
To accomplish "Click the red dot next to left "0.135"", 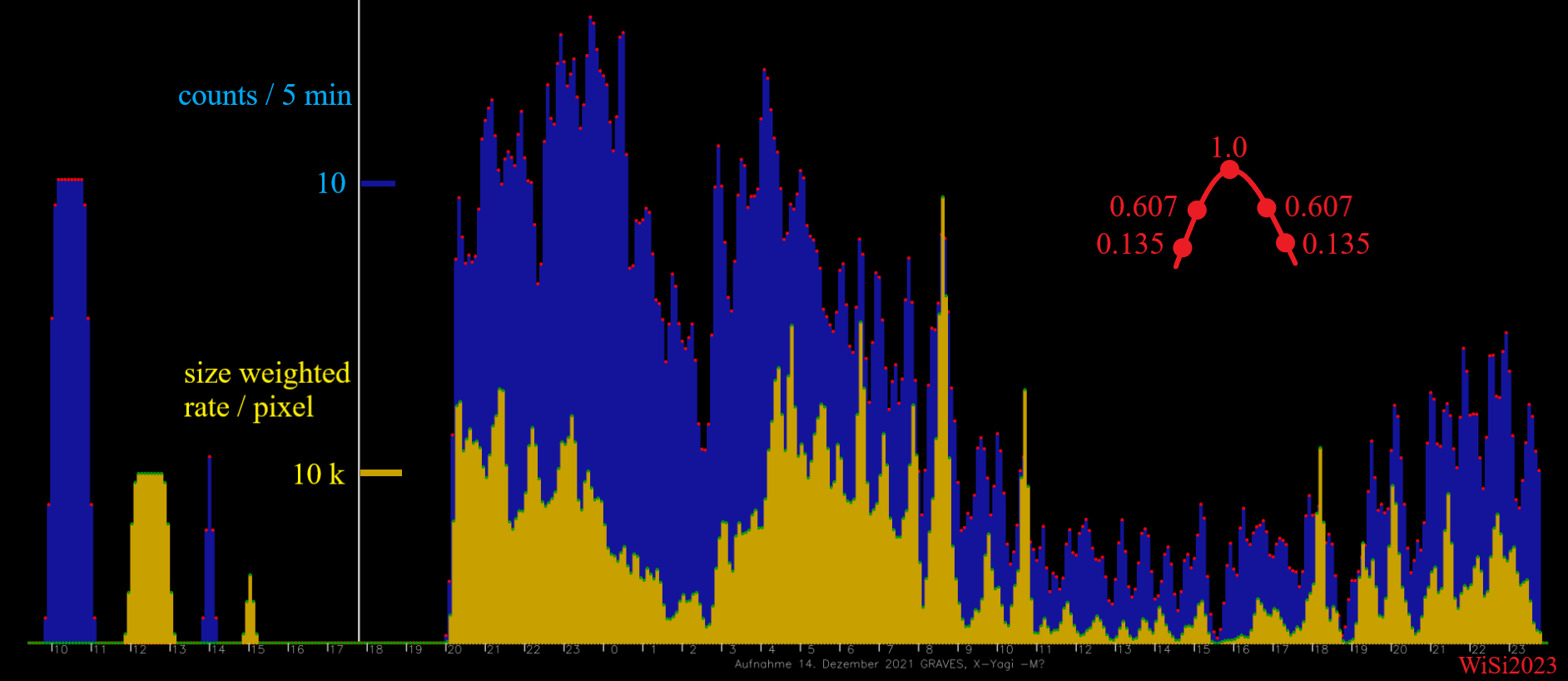I will (1182, 247).
